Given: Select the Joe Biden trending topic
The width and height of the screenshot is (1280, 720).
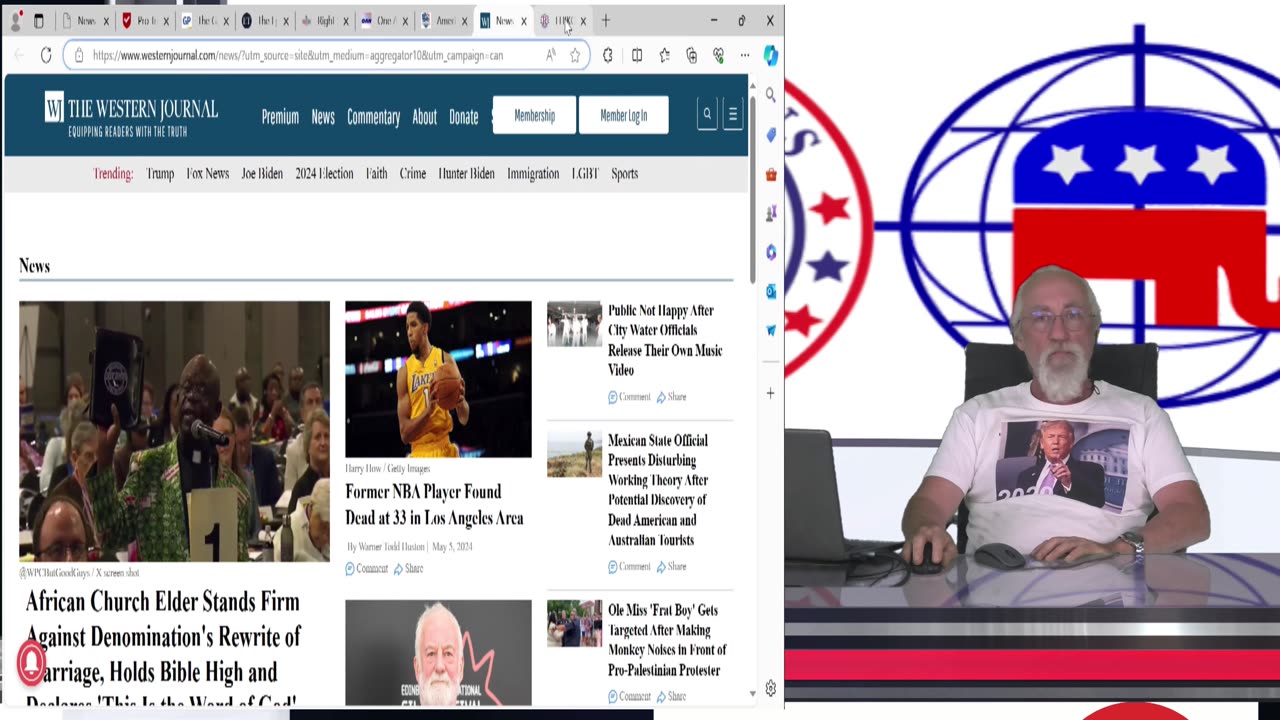Looking at the screenshot, I should pos(262,173).
